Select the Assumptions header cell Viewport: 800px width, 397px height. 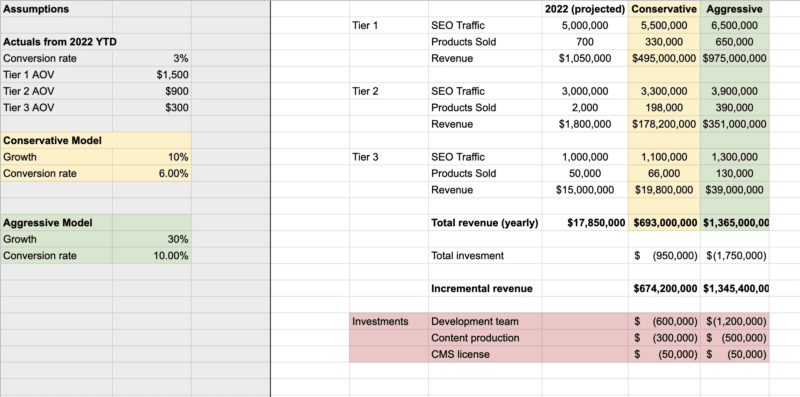[56, 9]
